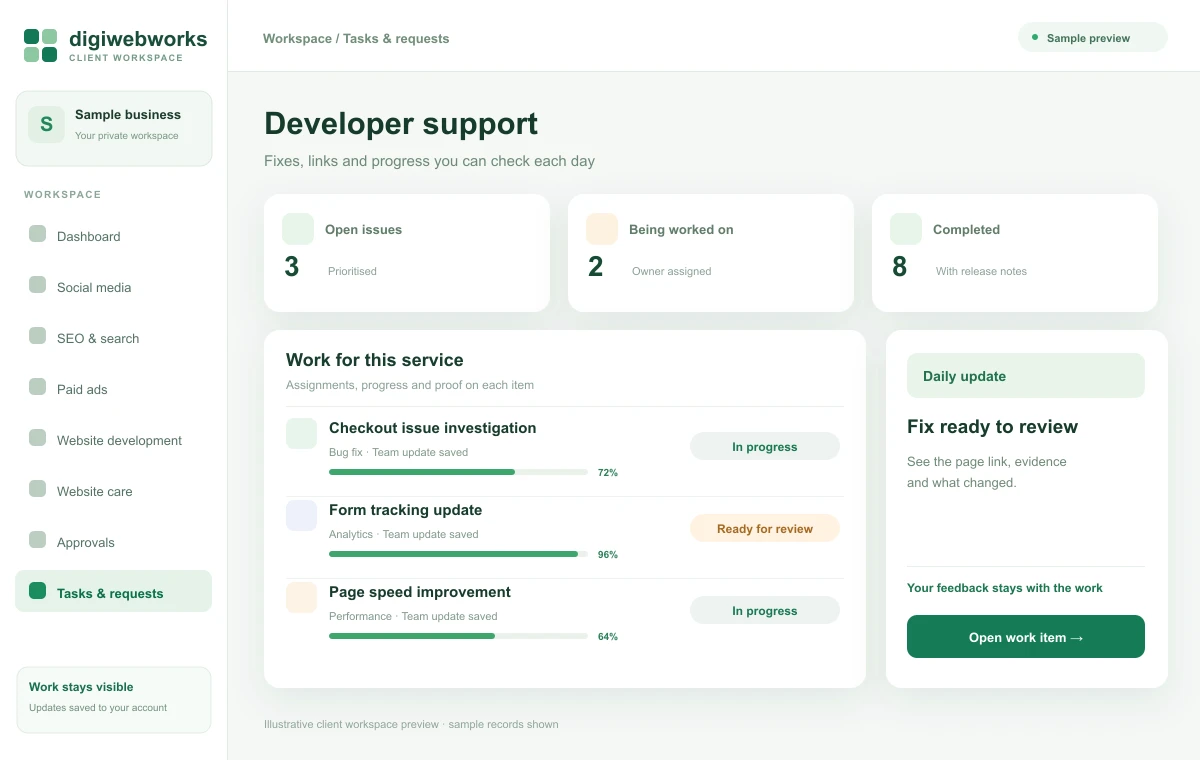Click the digiwebworks four-square logo icon
The image size is (1200, 760).
click(41, 45)
